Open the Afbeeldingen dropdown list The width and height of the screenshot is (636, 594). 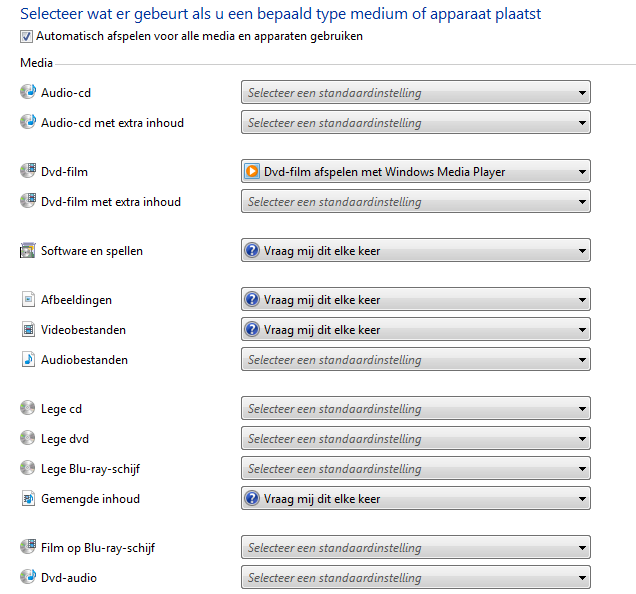point(416,299)
